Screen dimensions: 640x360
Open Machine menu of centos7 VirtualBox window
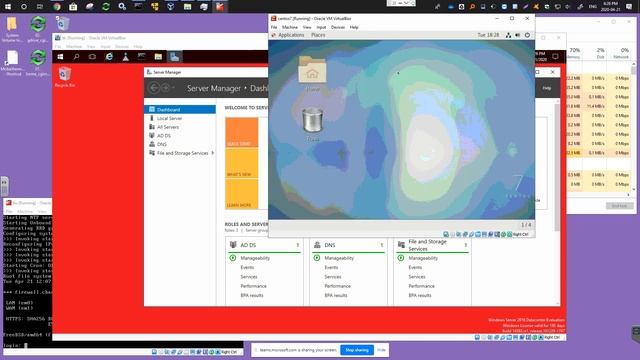point(290,27)
